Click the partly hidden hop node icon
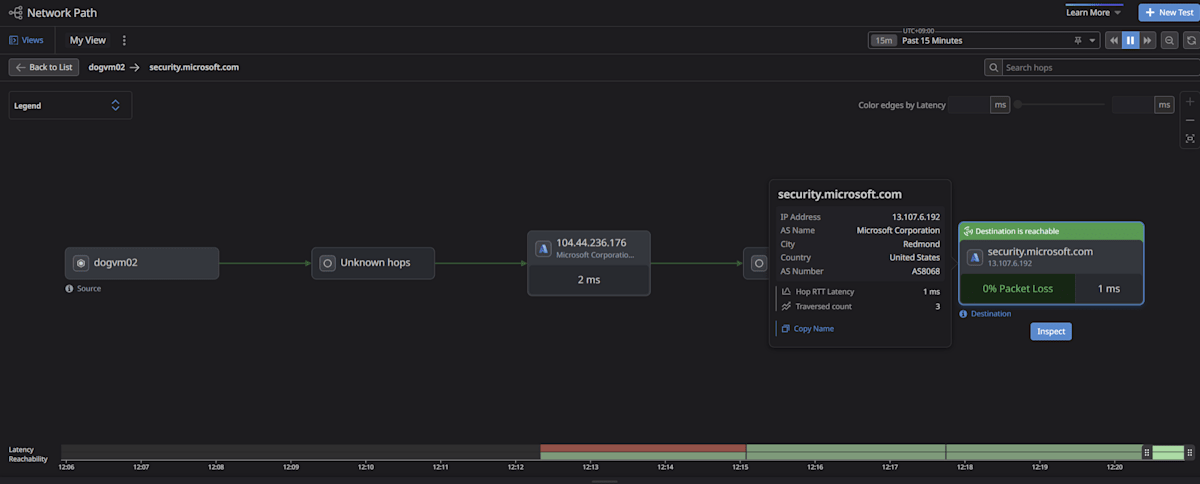The width and height of the screenshot is (1200, 484). coord(759,263)
